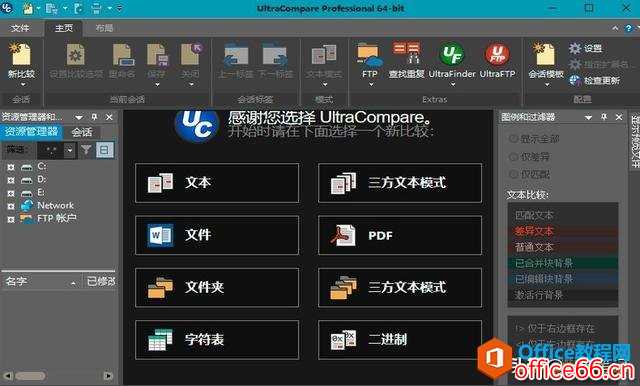Image resolution: width=640 pixels, height=386 pixels.
Task: Start 三方文本模式 compare next to 文本
Action: [400, 183]
